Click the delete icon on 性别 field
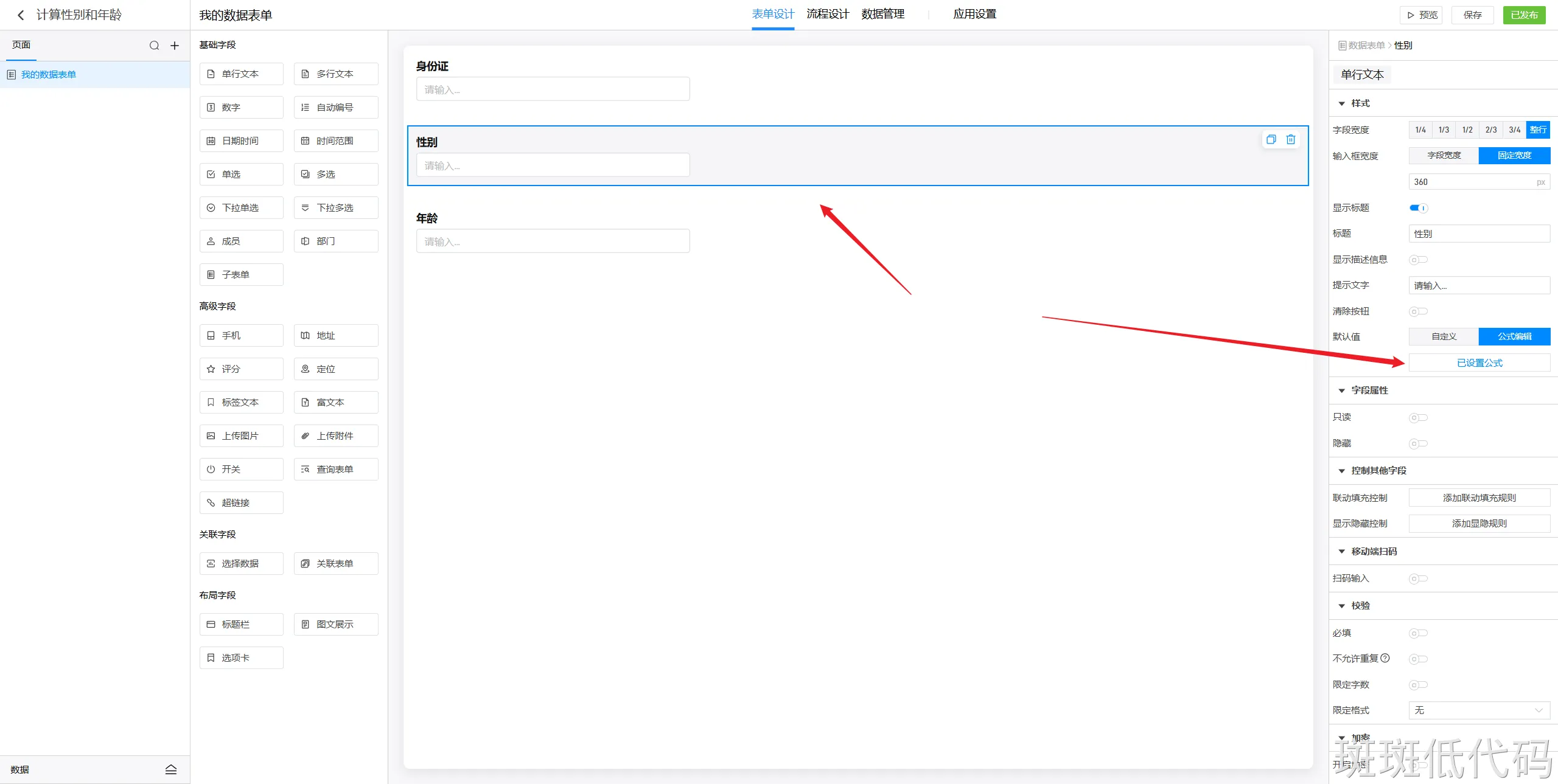This screenshot has width=1558, height=784. 1290,140
